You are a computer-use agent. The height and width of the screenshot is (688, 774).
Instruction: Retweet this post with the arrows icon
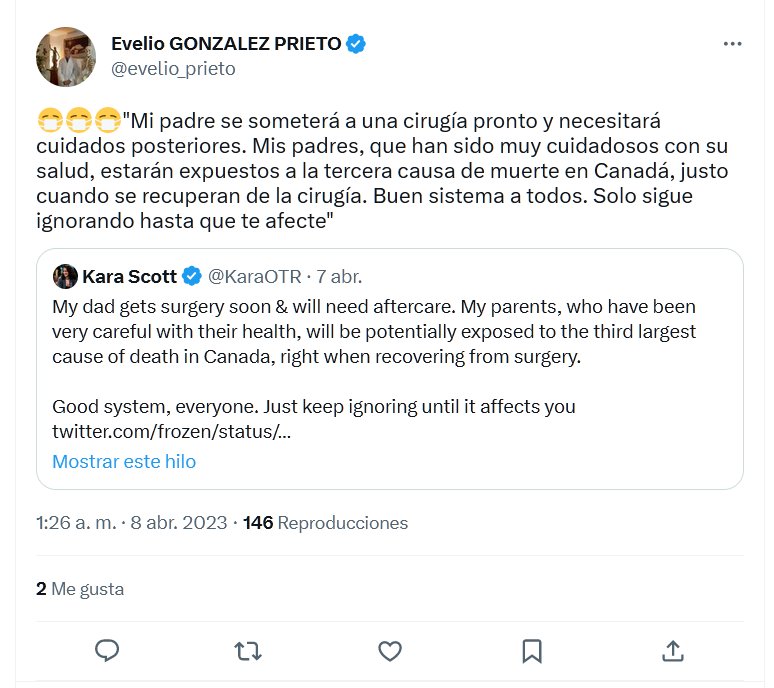(x=248, y=651)
